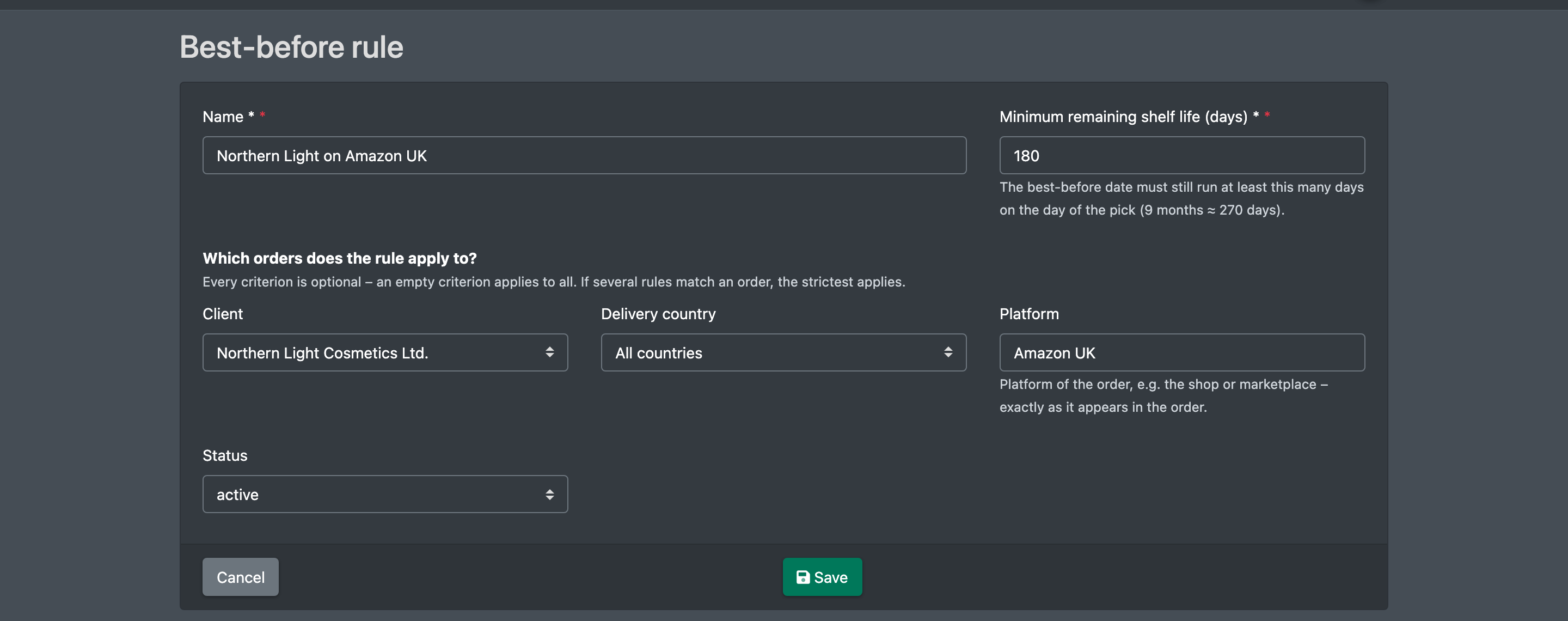1568x621 pixels.
Task: Click the Platform hint text below the field
Action: coord(1164,395)
